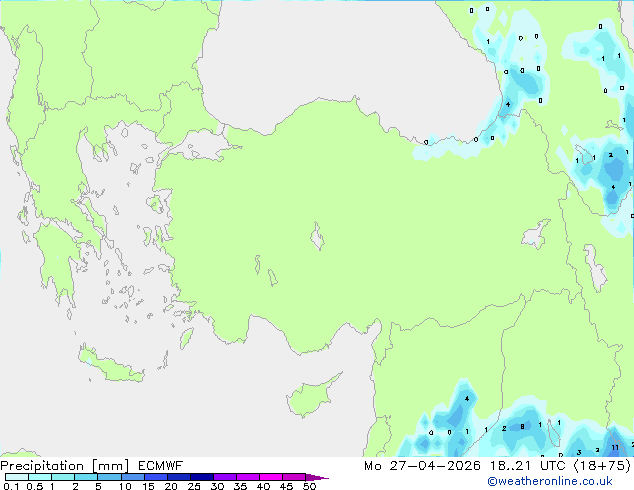
Task: Pick the 10–15 mm legend color swatch
Action: point(132,477)
